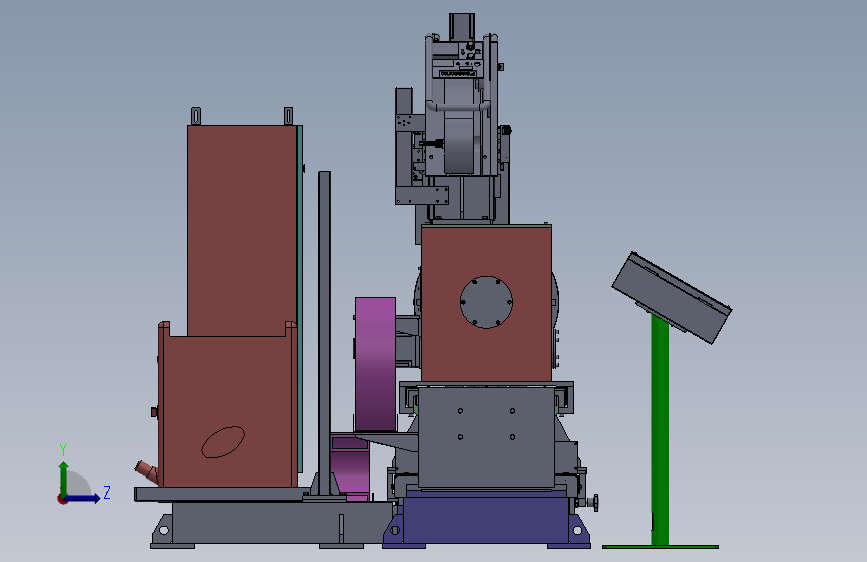Select the green vertical stand post
The height and width of the screenshot is (562, 867).
point(660,429)
